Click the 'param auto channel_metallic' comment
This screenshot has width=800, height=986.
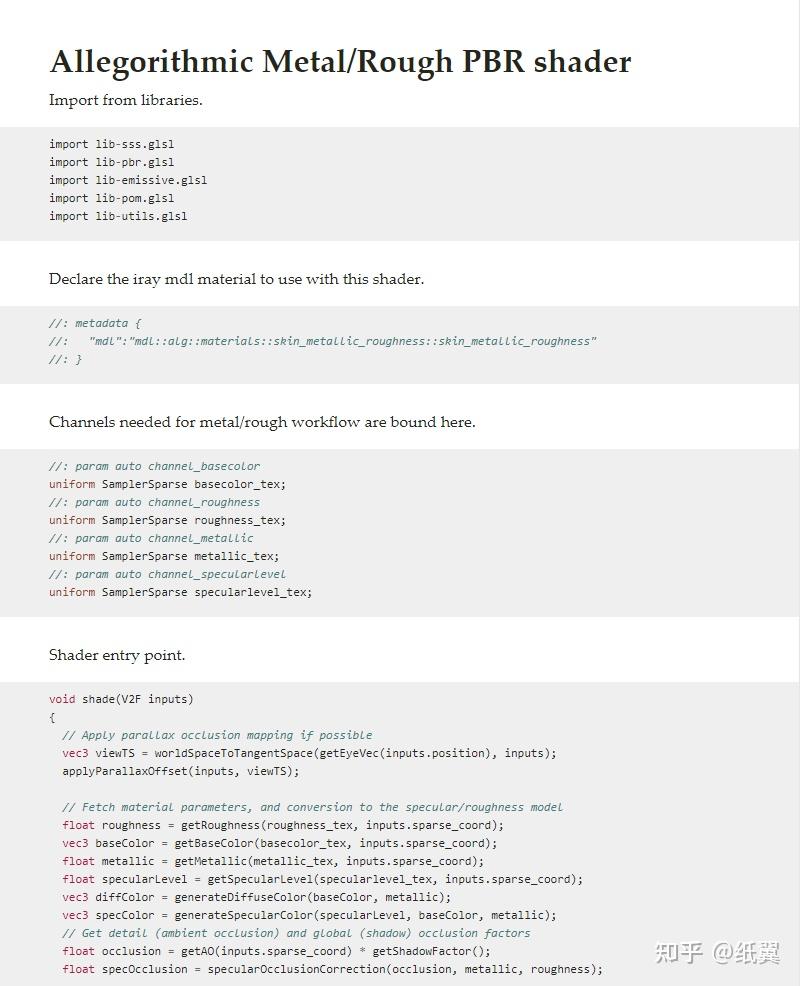click(151, 538)
